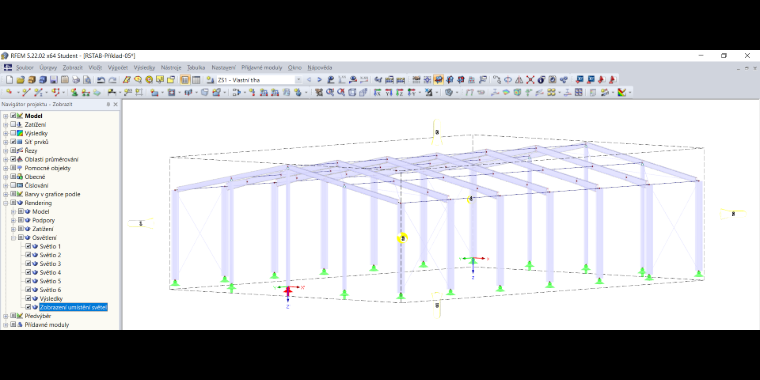
Task: Toggle the Model checkbox in navigator
Action: (13, 116)
